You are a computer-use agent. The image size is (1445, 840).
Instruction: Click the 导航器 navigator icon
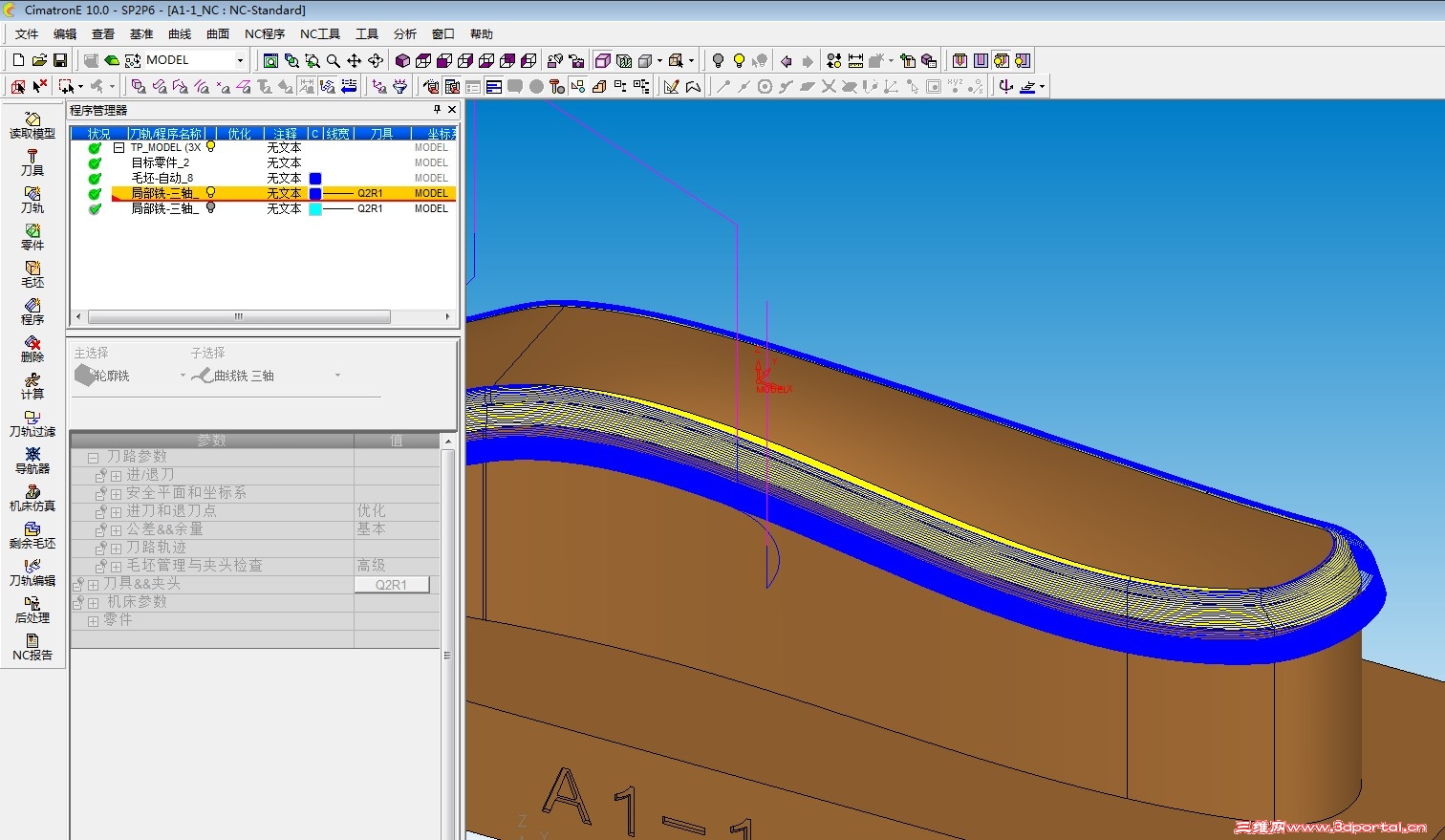point(32,460)
